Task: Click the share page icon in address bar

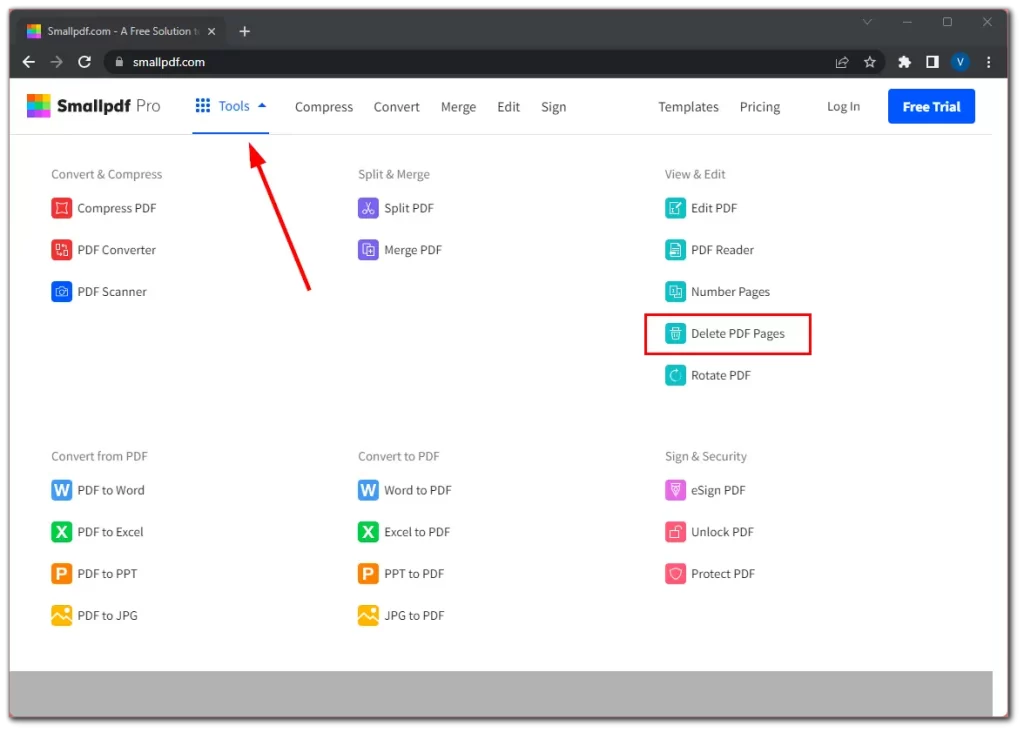Action: pyautogui.click(x=841, y=62)
